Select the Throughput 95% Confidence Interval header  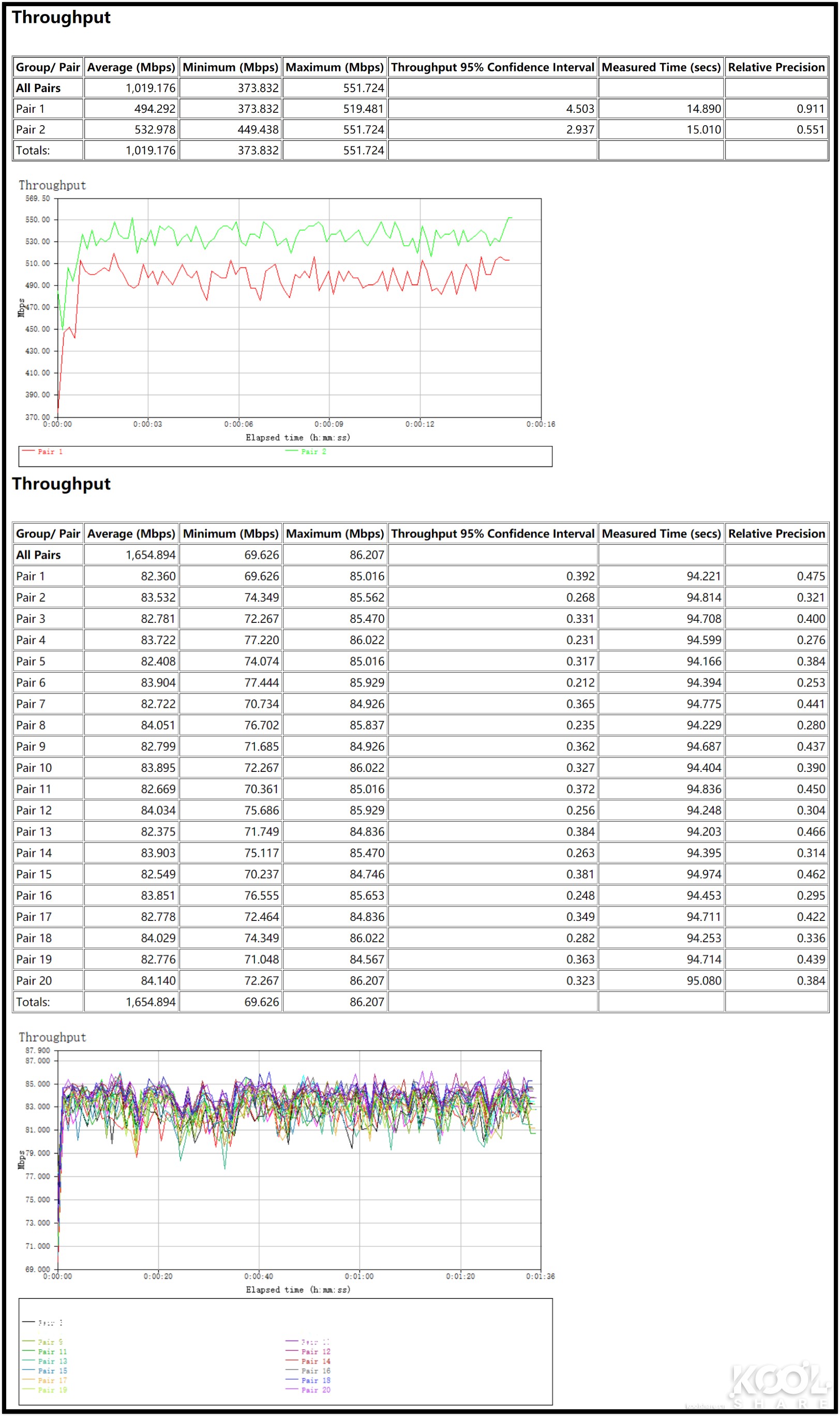click(x=492, y=67)
